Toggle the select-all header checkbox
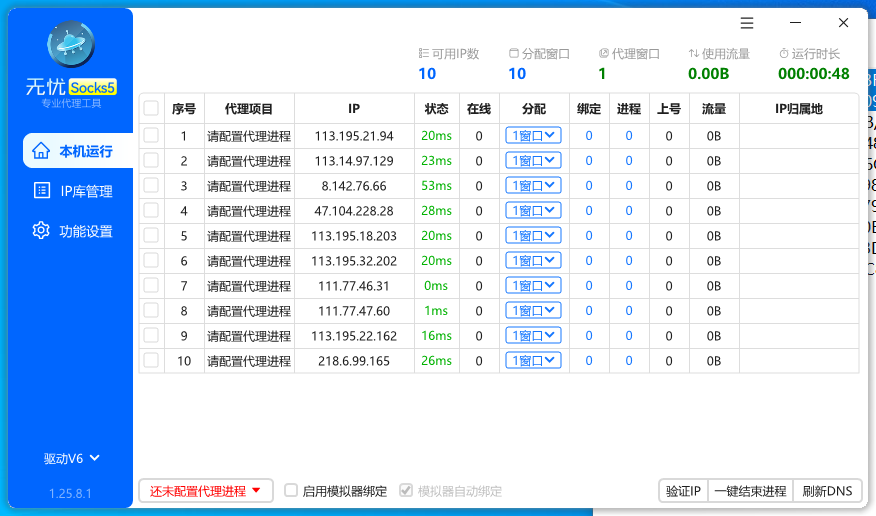876x516 pixels. [x=151, y=108]
